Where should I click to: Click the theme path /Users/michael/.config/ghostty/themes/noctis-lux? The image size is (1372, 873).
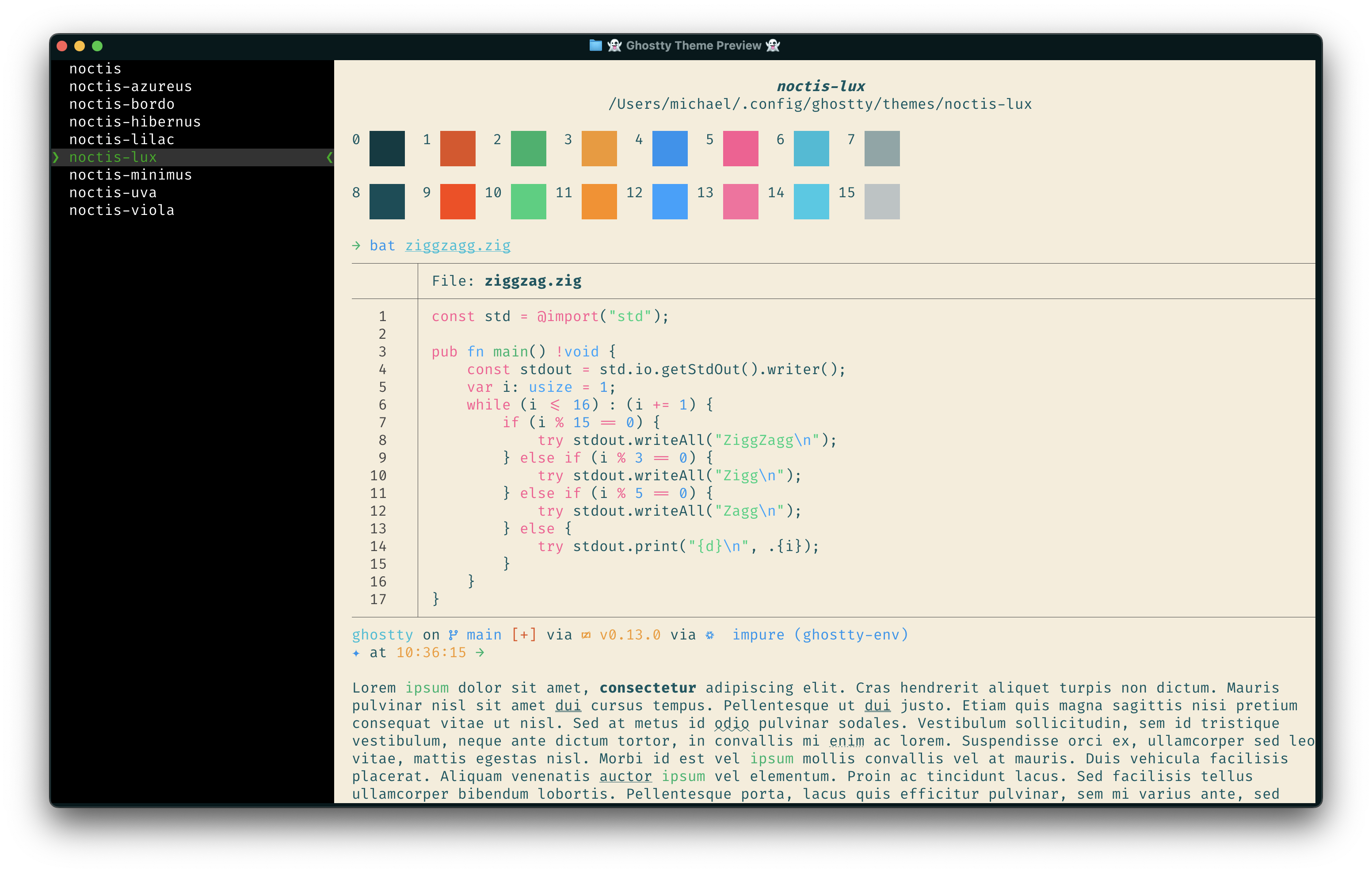820,104
